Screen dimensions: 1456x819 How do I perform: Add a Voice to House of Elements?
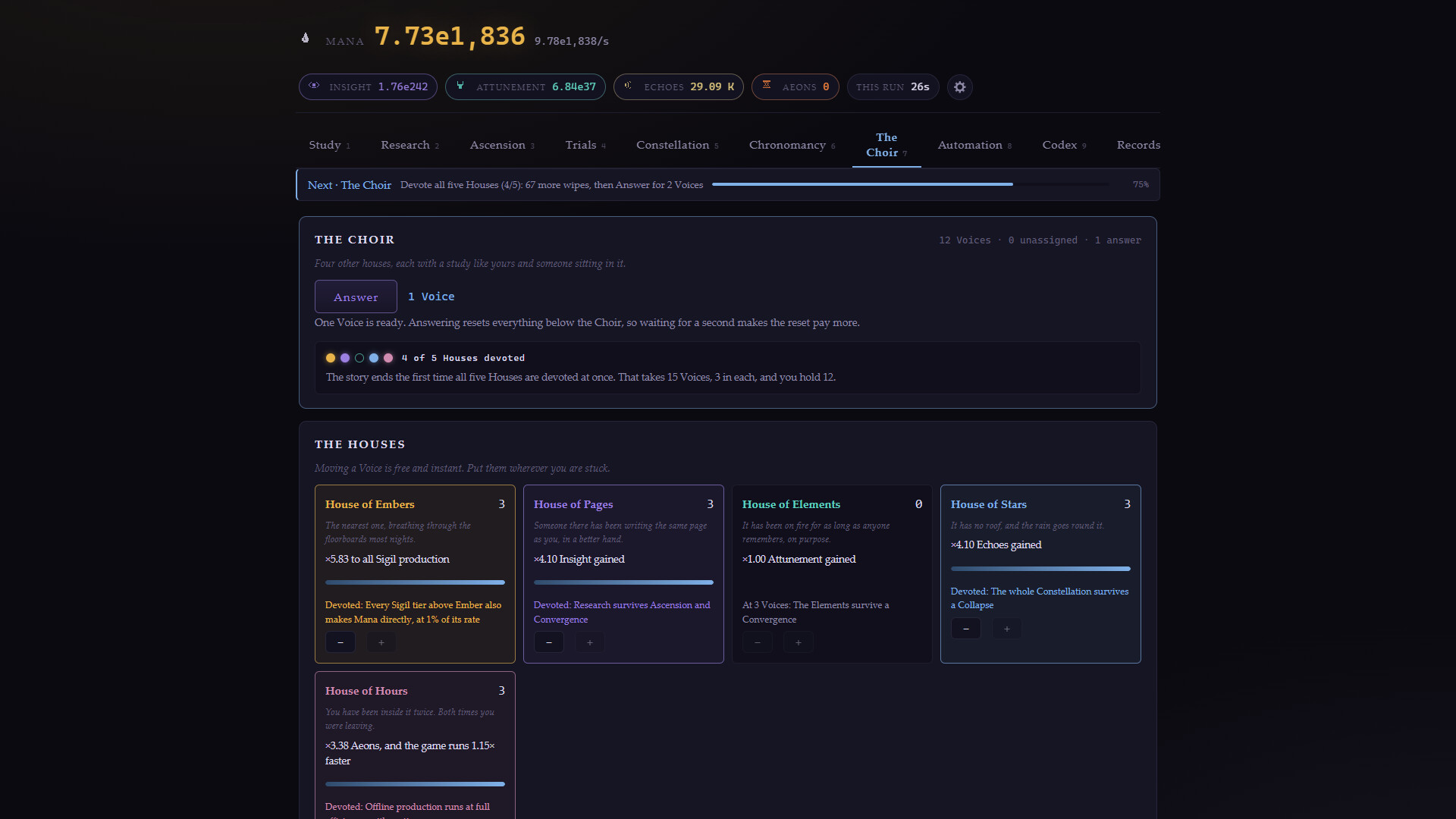[x=799, y=642]
